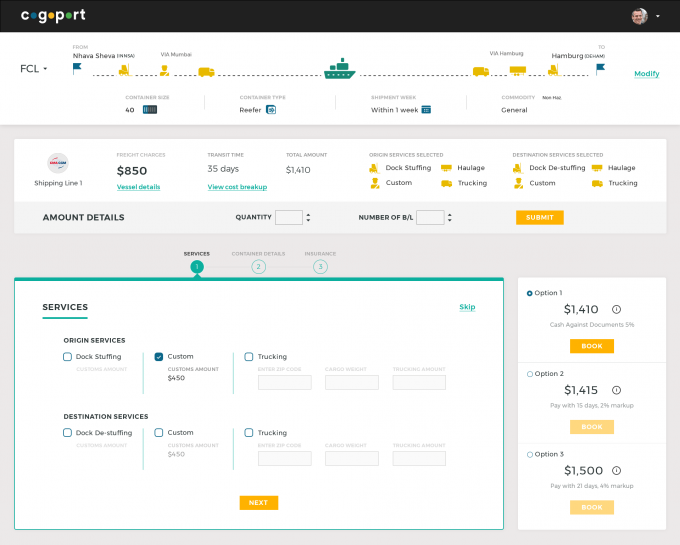Open the shipment week calendar icon
This screenshot has height=545, width=680.
click(426, 110)
